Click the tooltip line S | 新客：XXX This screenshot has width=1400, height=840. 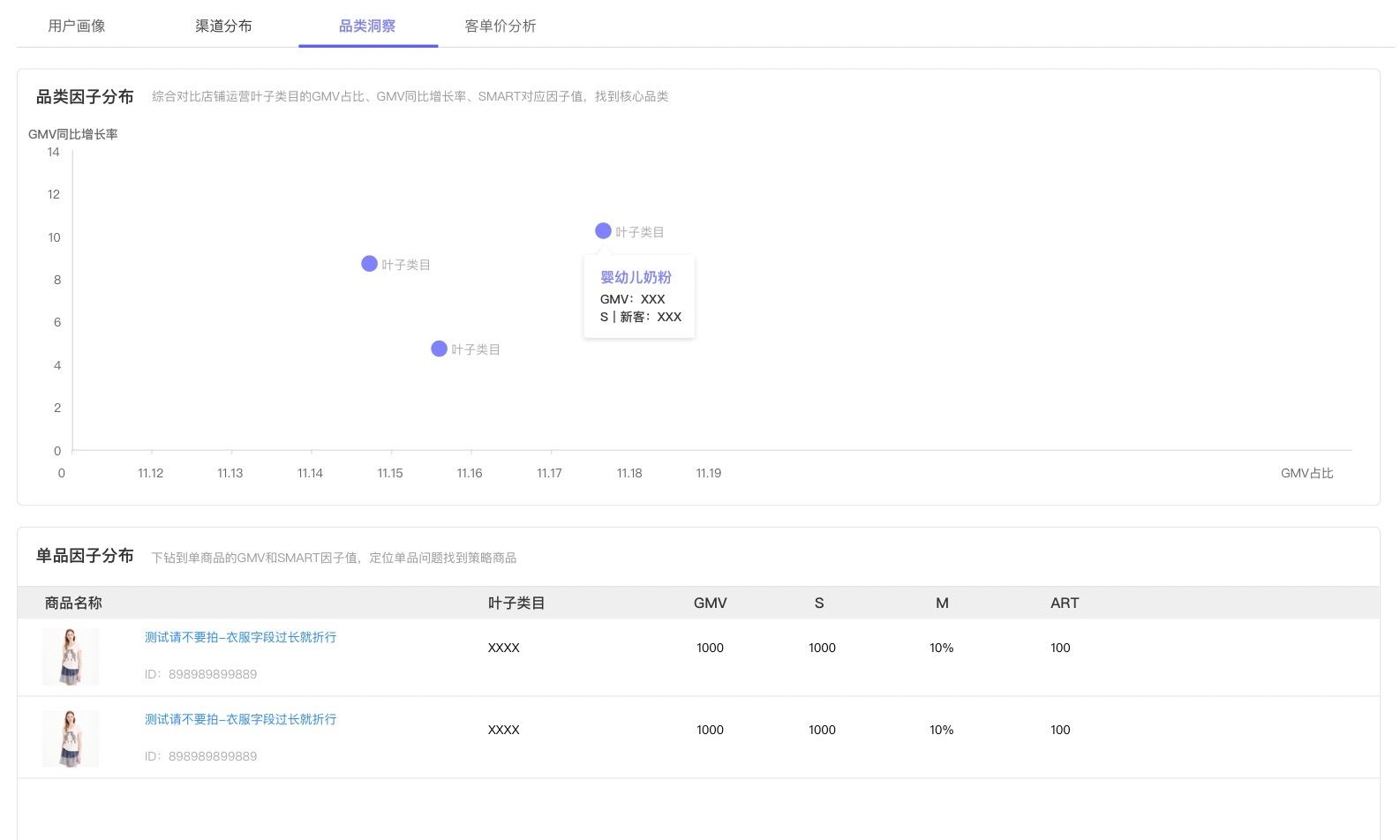[x=641, y=317]
